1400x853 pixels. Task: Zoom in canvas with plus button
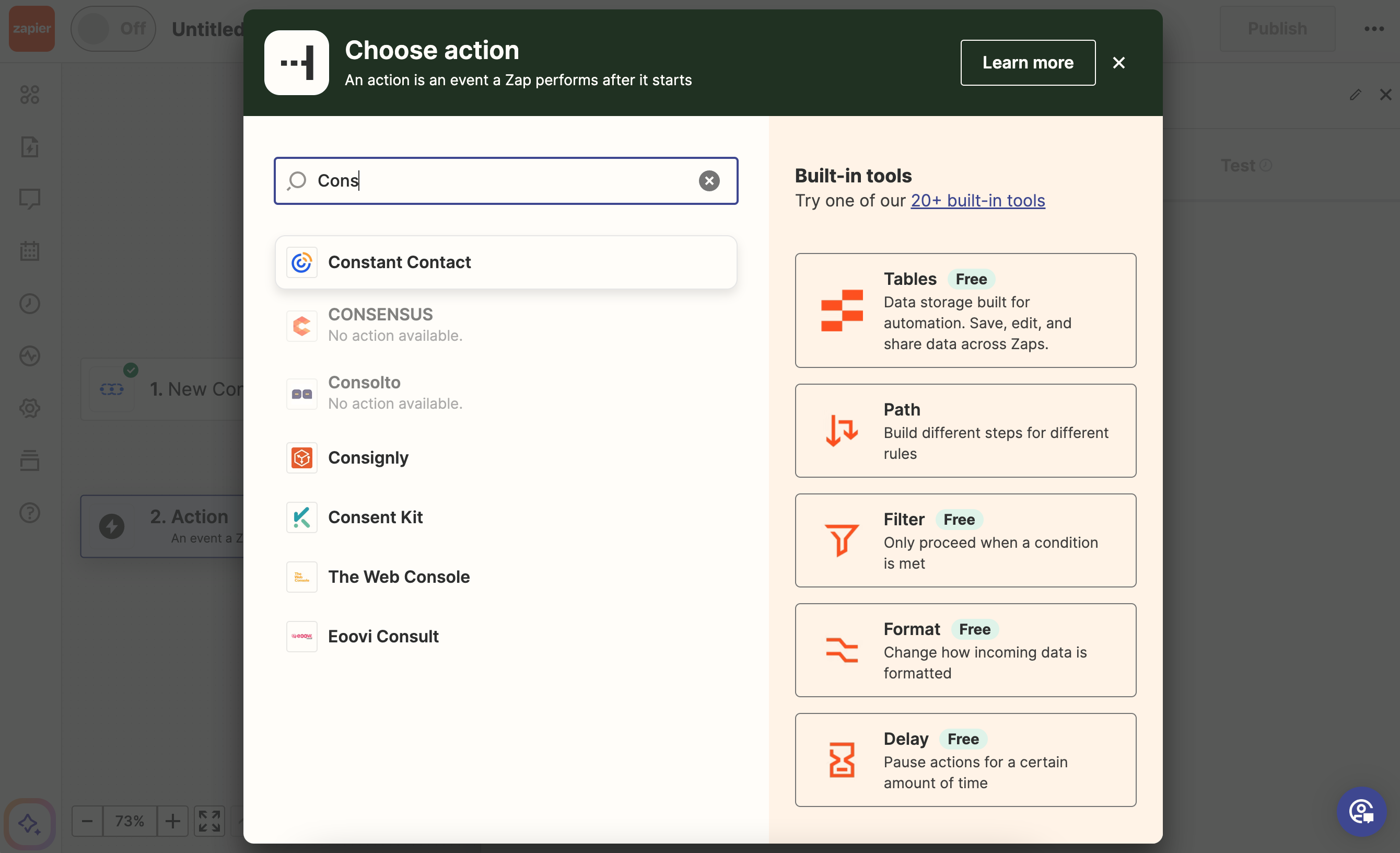pyautogui.click(x=173, y=821)
